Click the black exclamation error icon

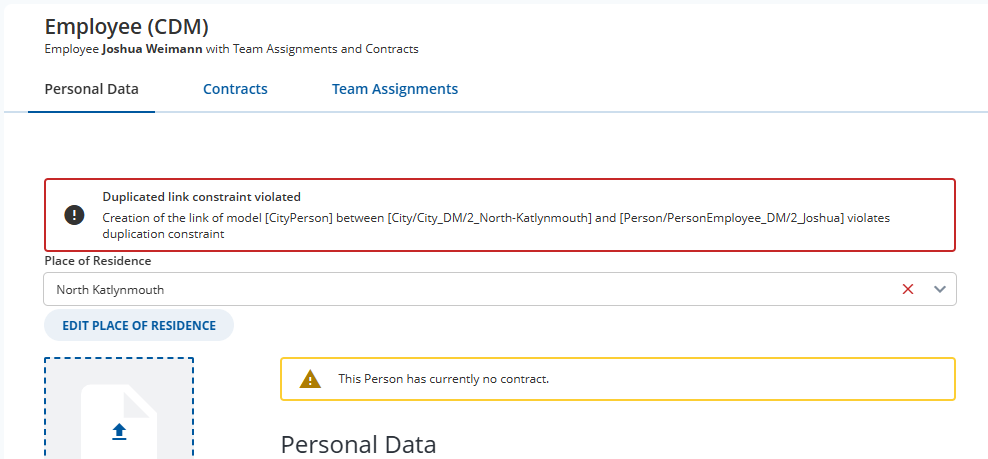[74, 215]
